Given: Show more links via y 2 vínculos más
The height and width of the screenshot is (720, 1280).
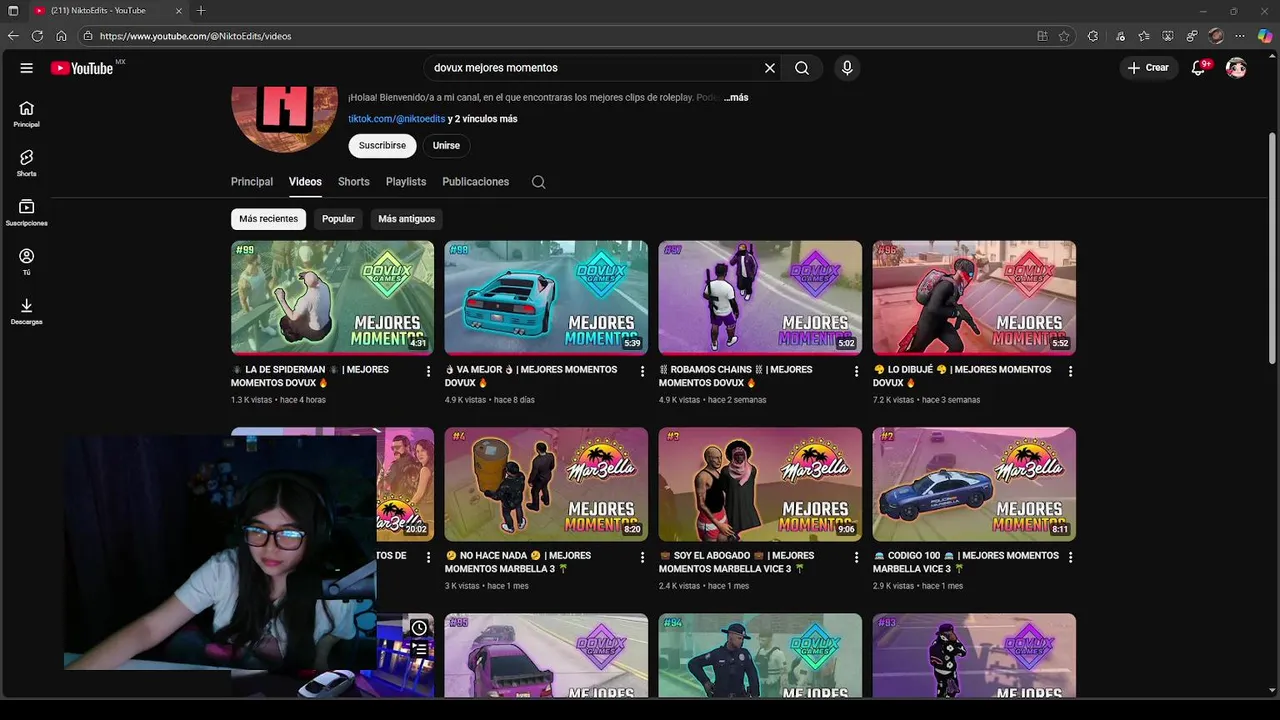Looking at the screenshot, I should point(482,119).
